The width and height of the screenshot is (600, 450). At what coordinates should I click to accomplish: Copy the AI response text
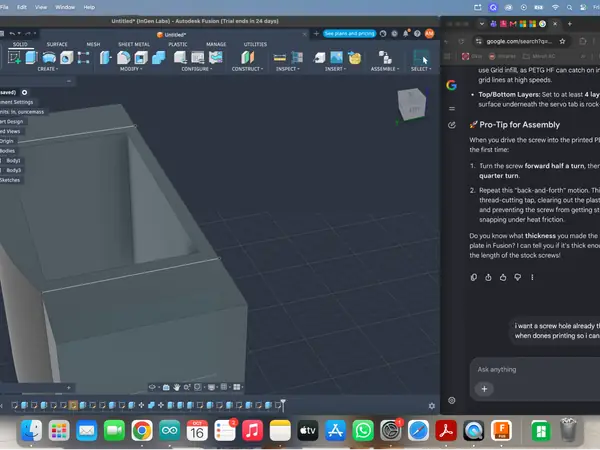click(474, 277)
